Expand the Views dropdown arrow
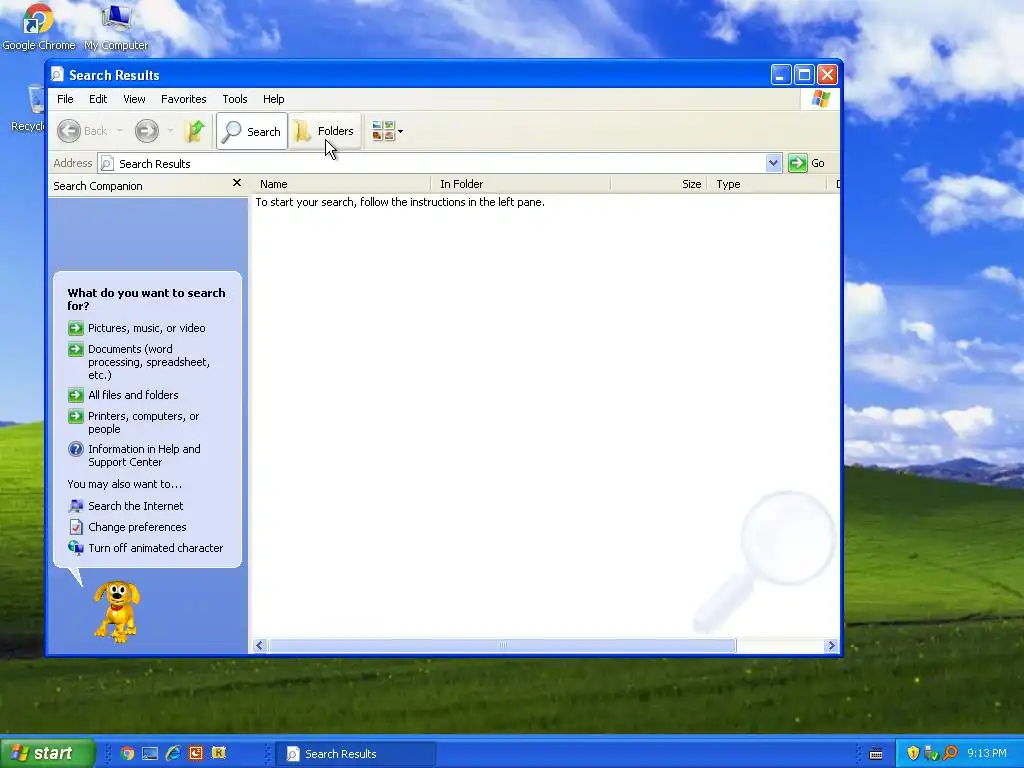Image resolution: width=1024 pixels, height=768 pixels. click(x=400, y=131)
